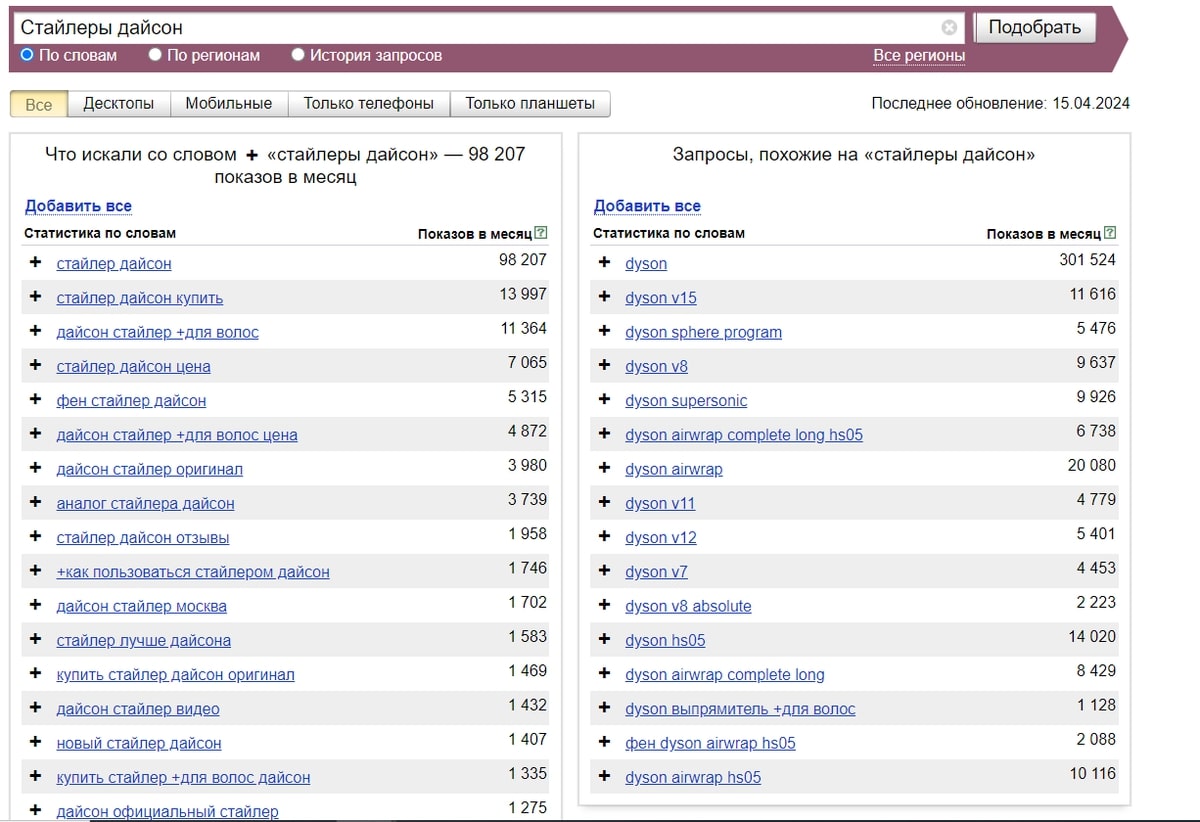Click 'Добавить все' in the similar queries panel
This screenshot has width=1200, height=822.
click(x=647, y=206)
